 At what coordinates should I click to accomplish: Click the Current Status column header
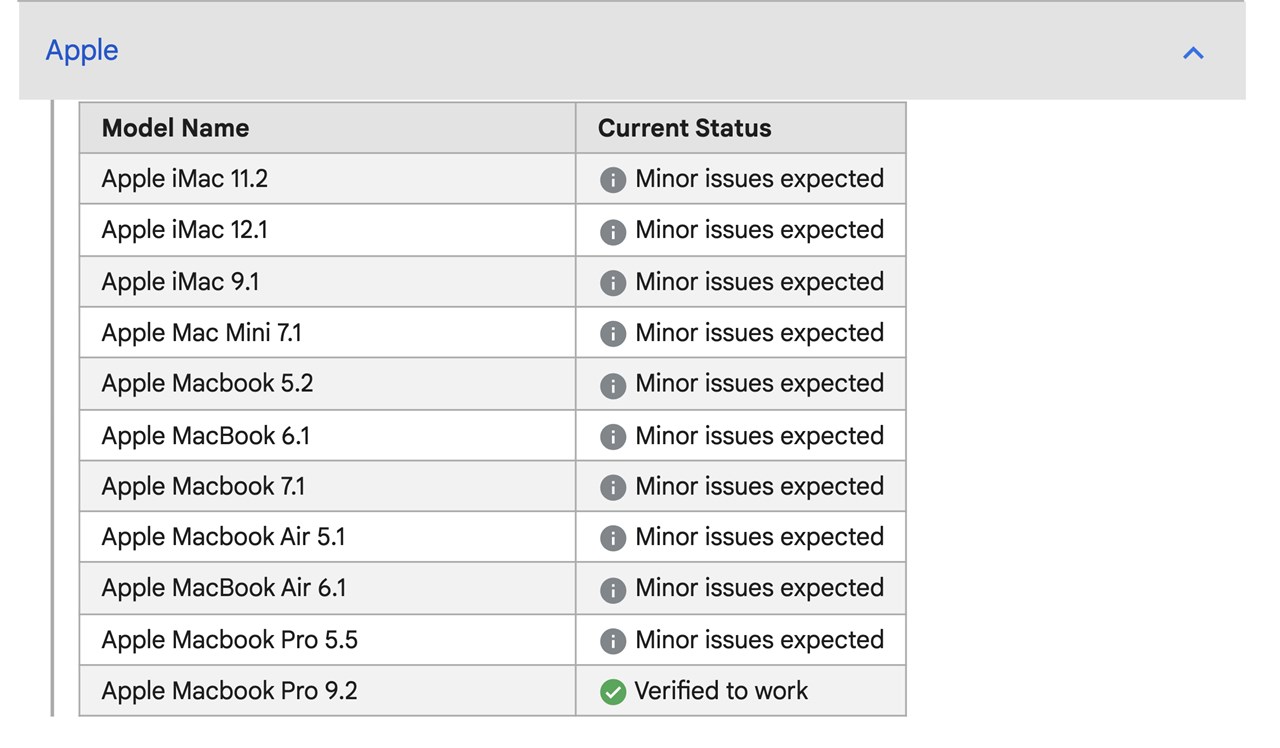coord(684,128)
